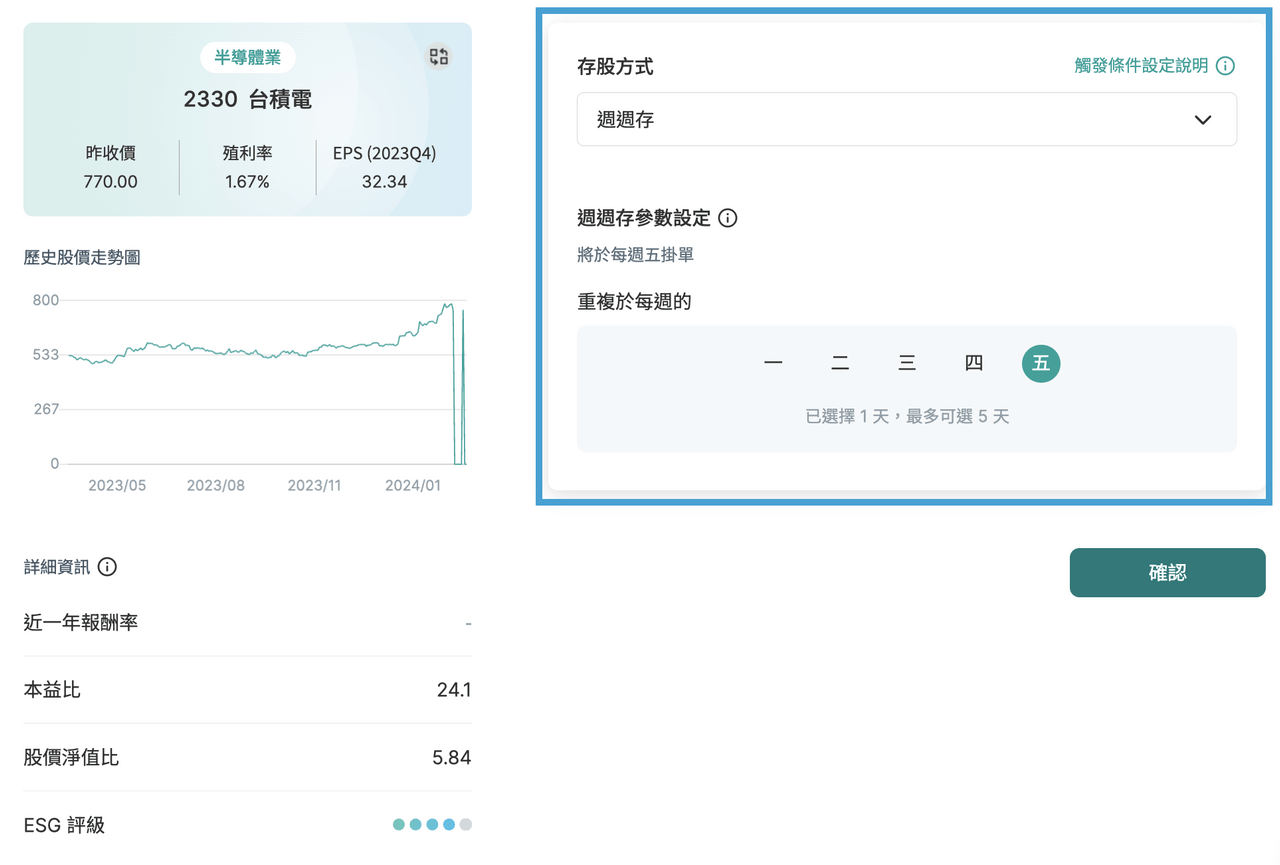Click the 2330 台積電 stock title
This screenshot has width=1280, height=865.
coord(248,100)
